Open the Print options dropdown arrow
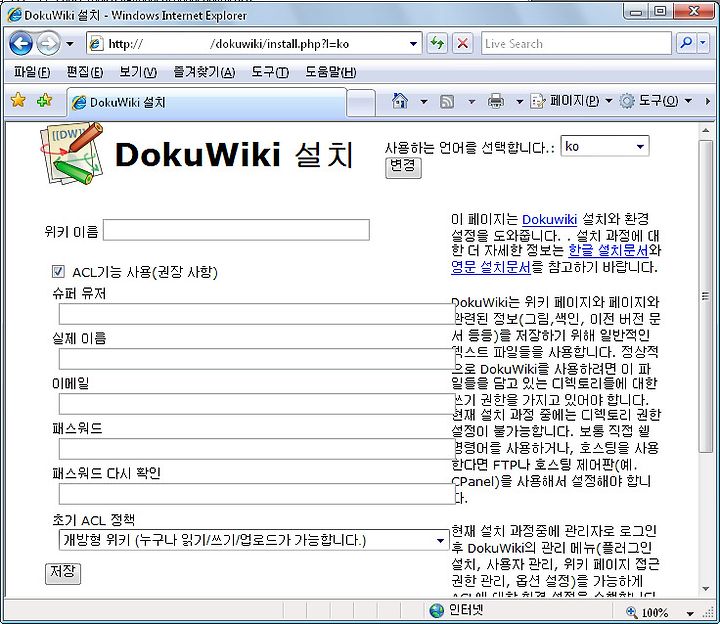The height and width of the screenshot is (624, 720). tap(519, 101)
